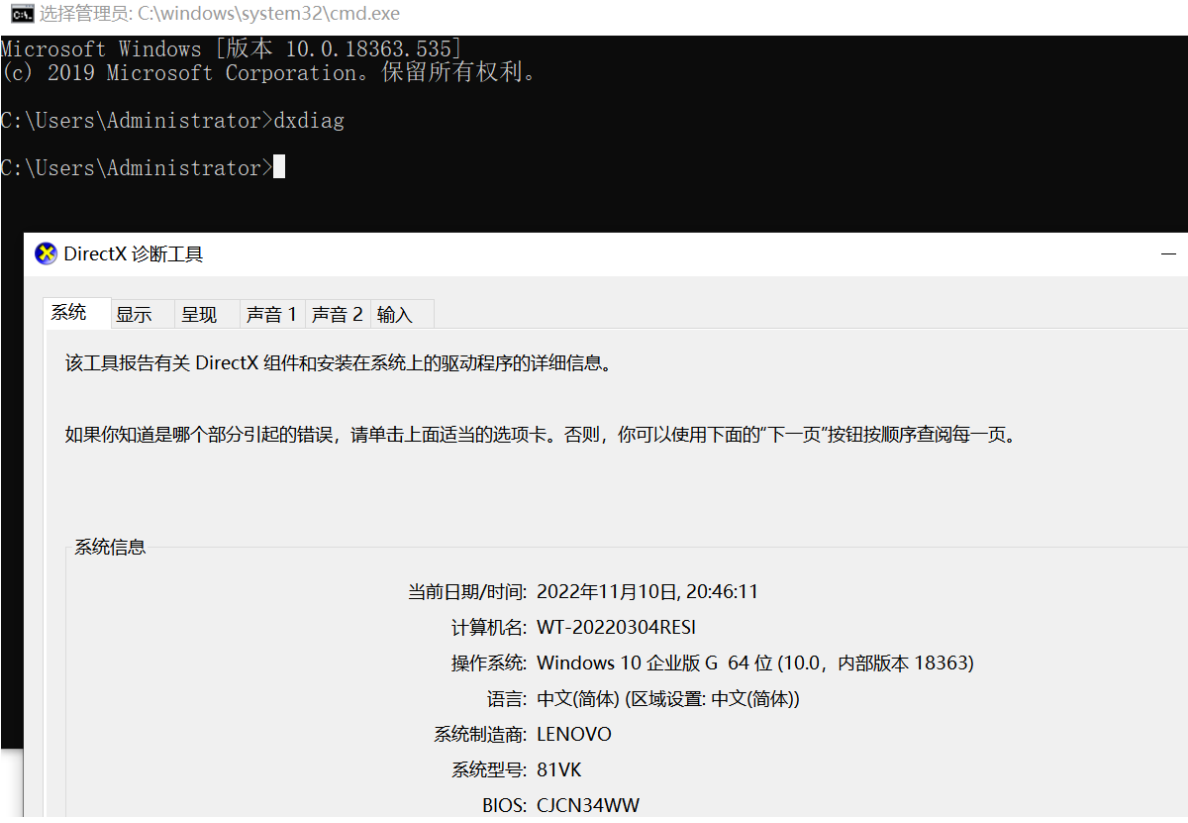The height and width of the screenshot is (823, 1188).
Task: Open the 声音 2 tab
Action: (337, 315)
